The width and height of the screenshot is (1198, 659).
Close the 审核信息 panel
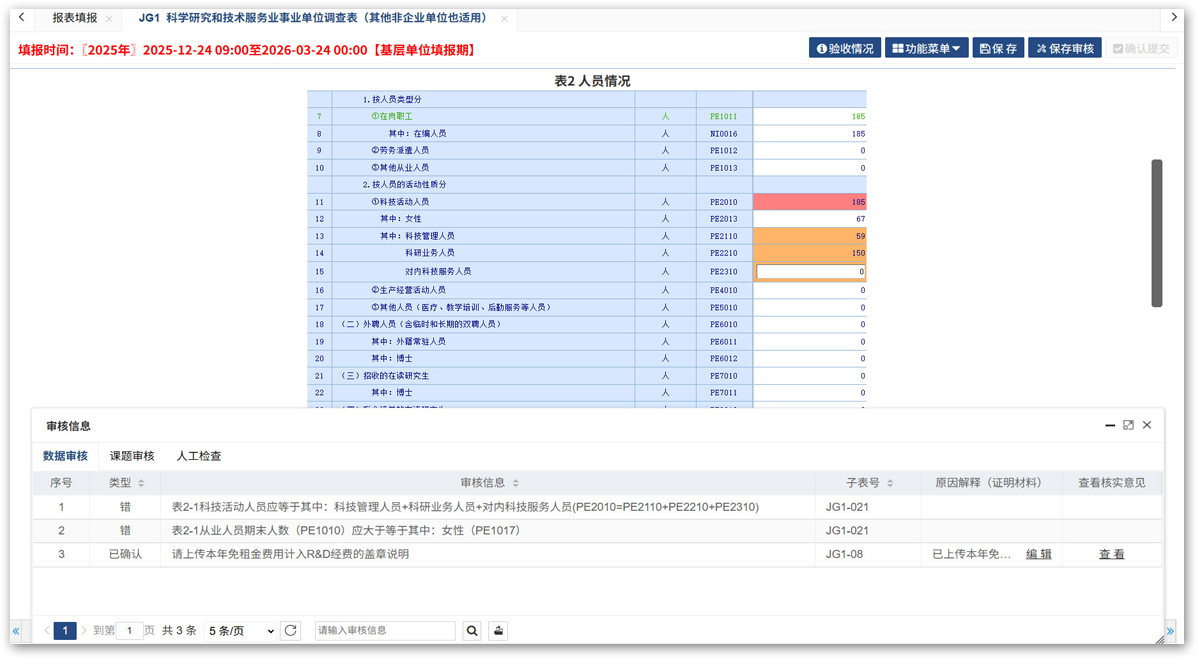pyautogui.click(x=1147, y=425)
